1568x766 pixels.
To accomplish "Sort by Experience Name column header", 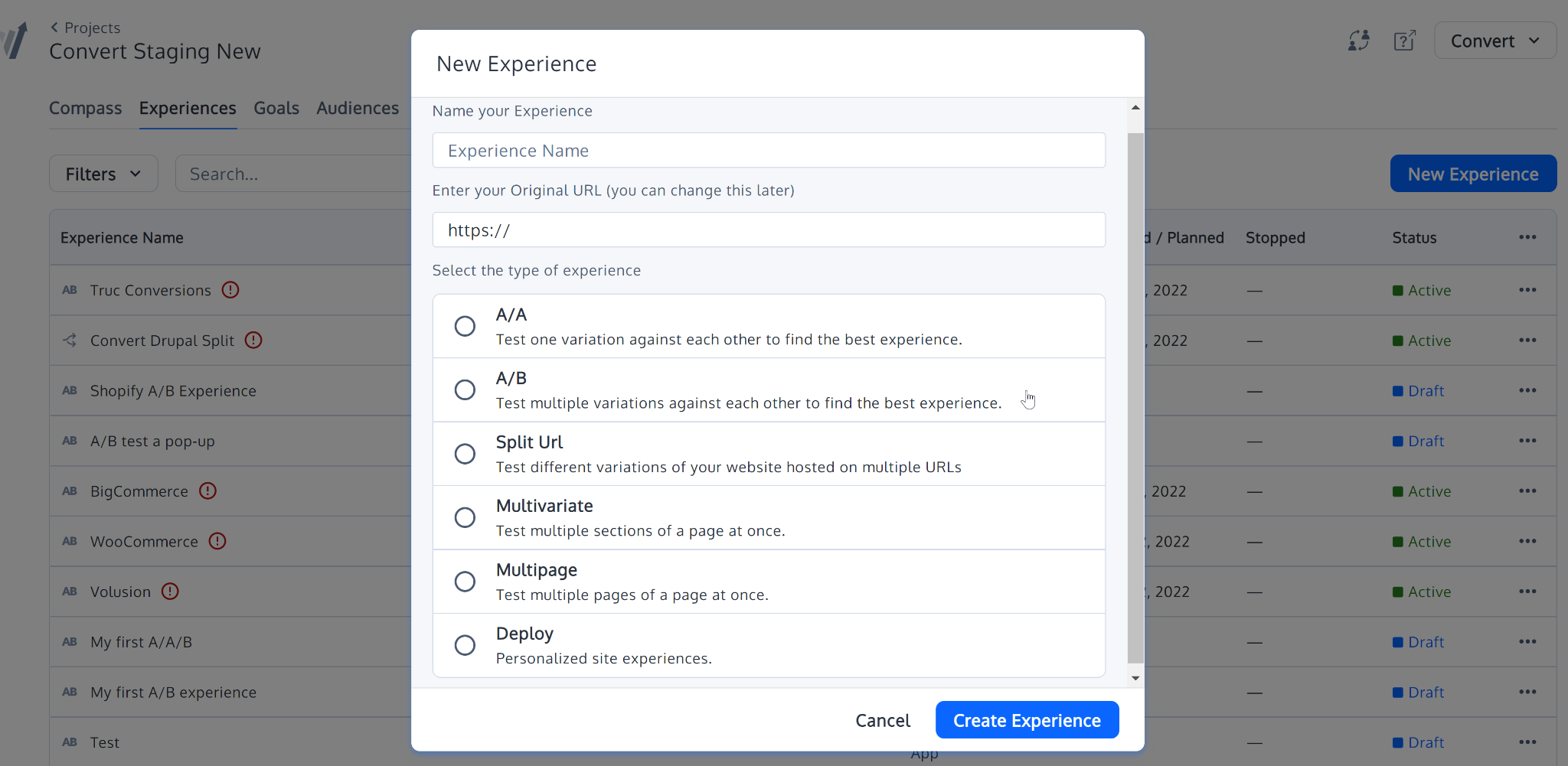I will coord(122,238).
